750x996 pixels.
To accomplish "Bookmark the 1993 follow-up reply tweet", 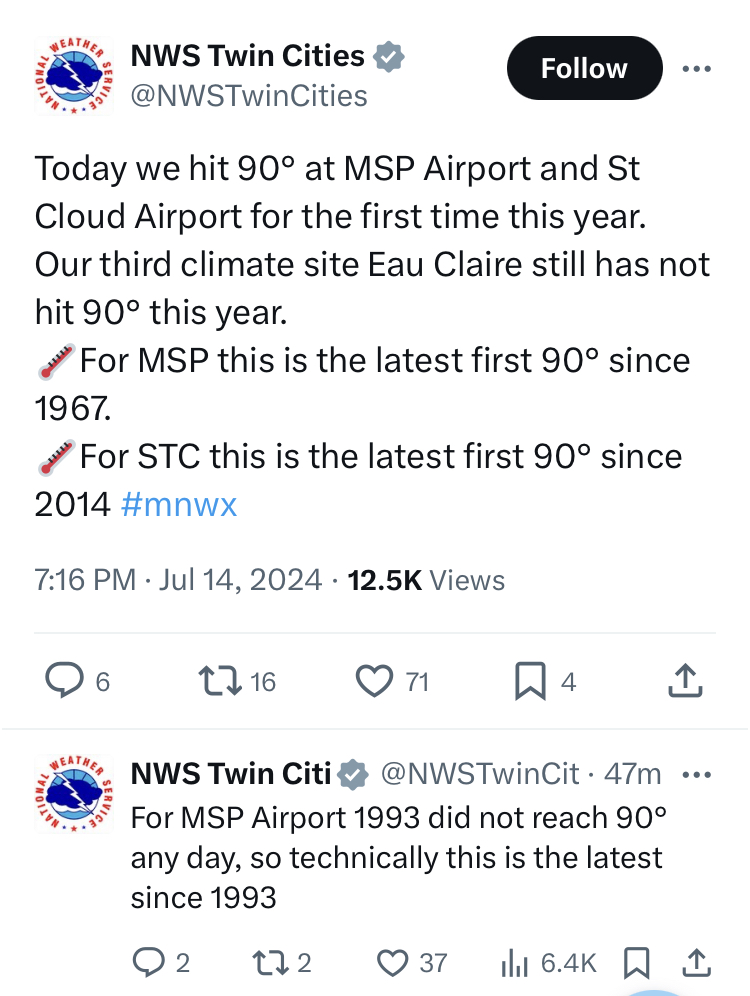I will [x=634, y=962].
